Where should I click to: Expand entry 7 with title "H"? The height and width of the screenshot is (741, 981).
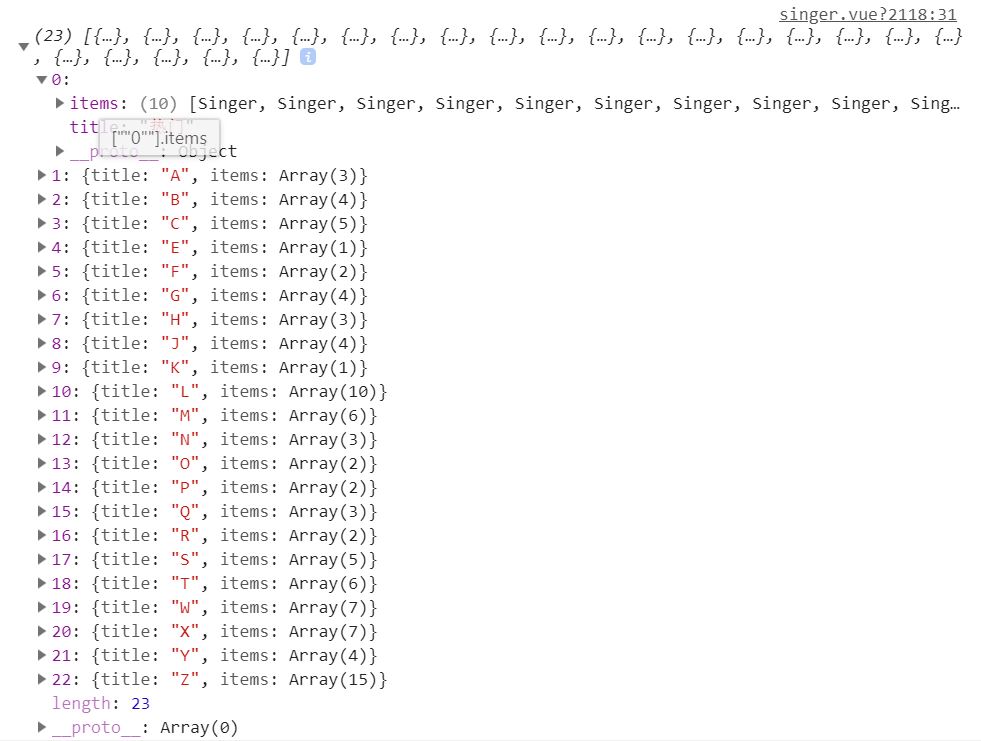(42, 319)
